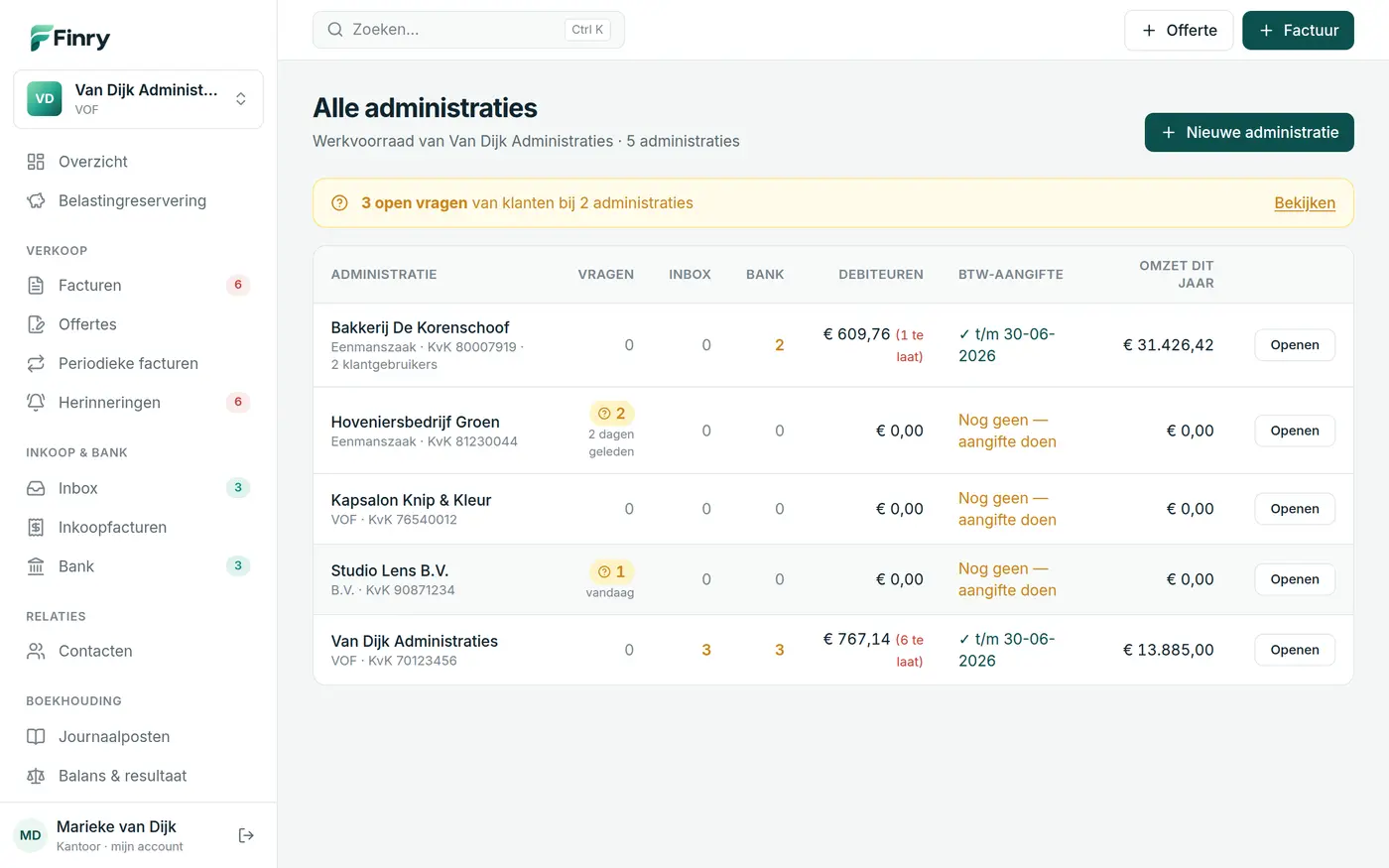Click the Bekijken link in banner
Image resolution: width=1389 pixels, height=868 pixels.
(1305, 202)
